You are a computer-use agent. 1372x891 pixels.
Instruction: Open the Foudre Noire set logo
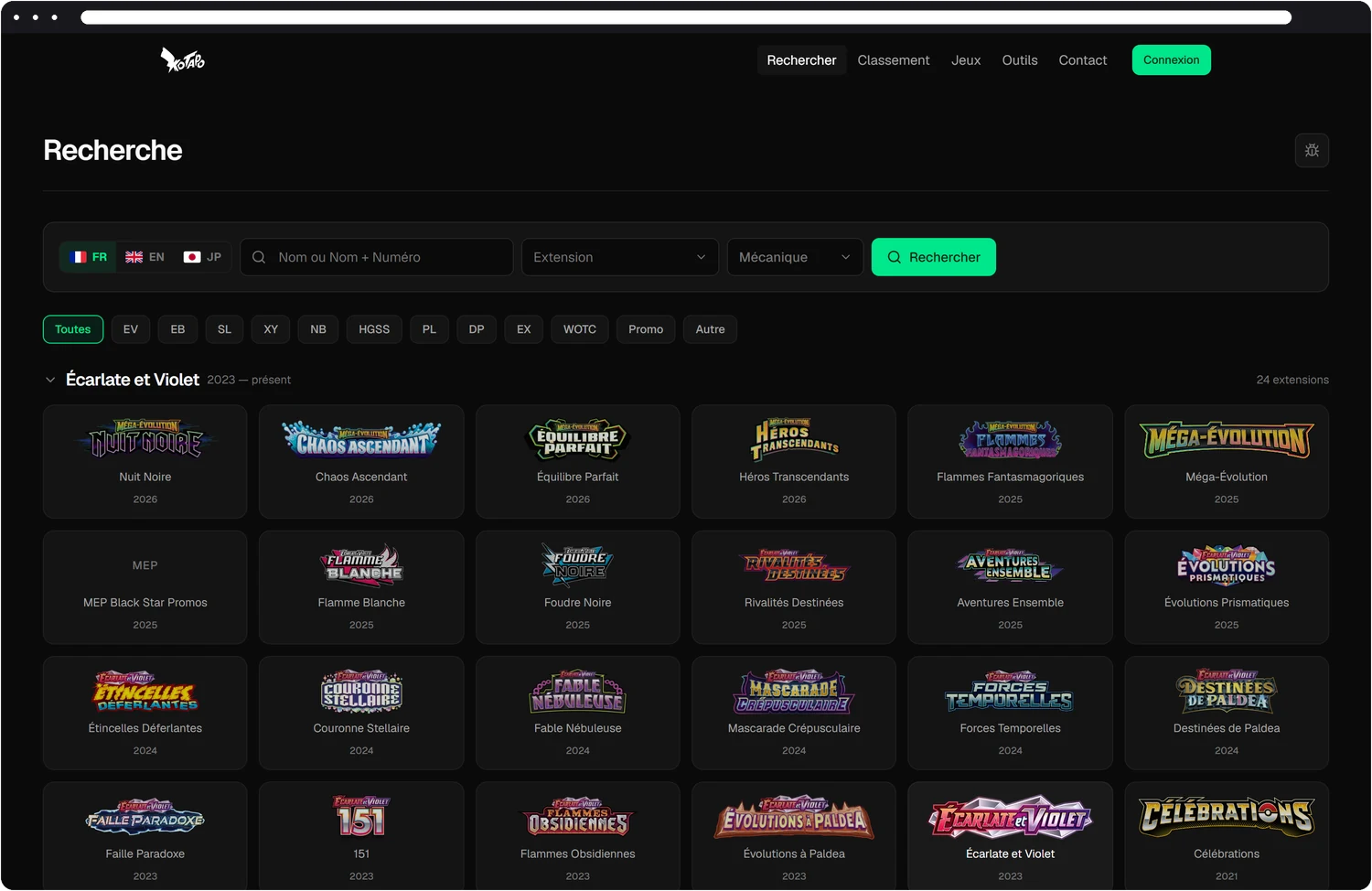point(578,564)
